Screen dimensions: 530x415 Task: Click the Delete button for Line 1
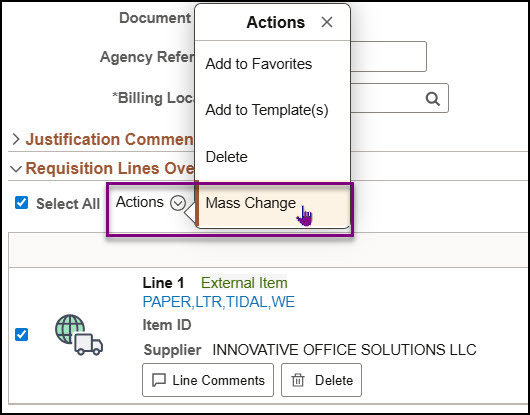pos(321,380)
